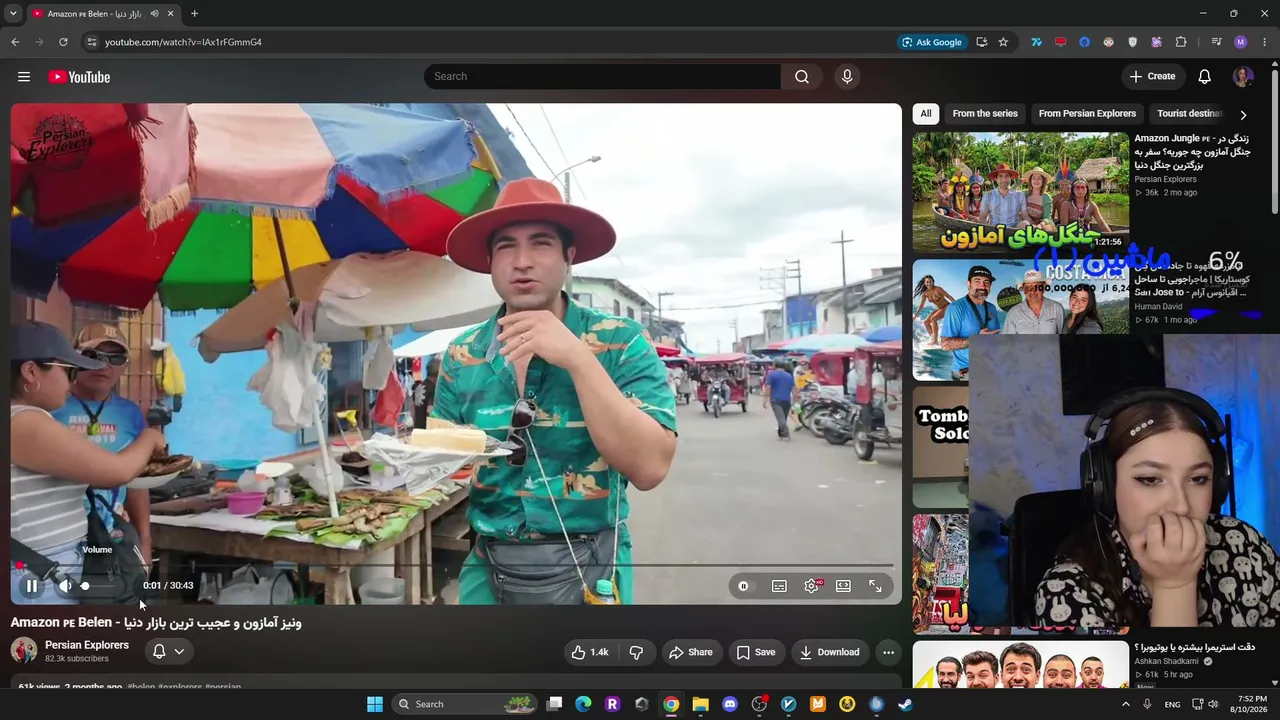Pause the video playback

tap(32, 586)
